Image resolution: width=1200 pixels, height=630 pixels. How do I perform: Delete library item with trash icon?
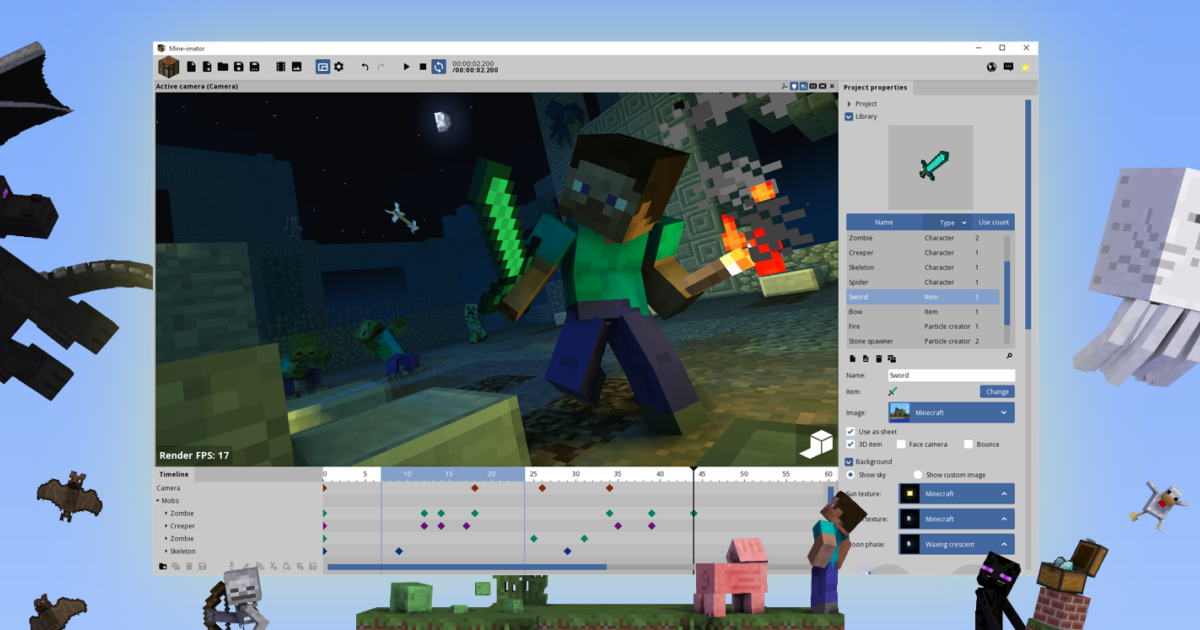click(x=879, y=358)
